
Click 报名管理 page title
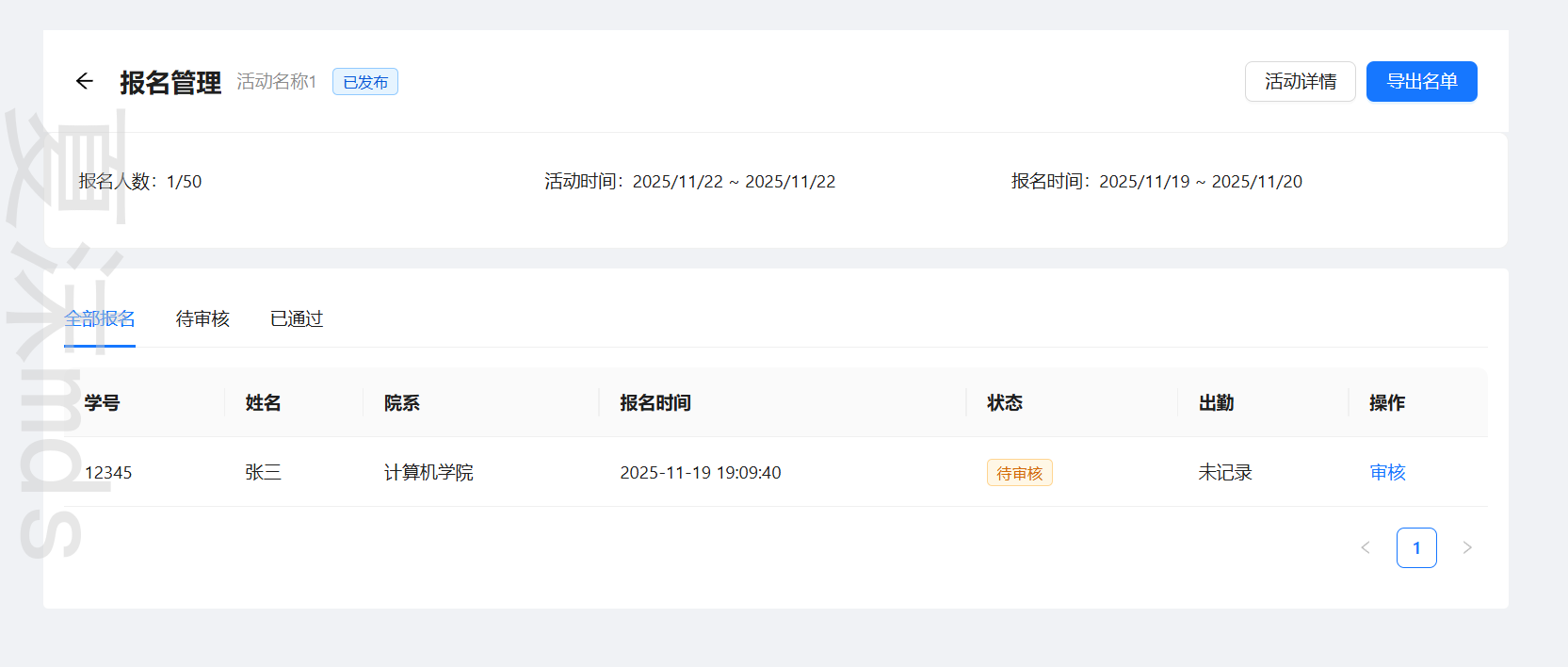[x=170, y=82]
